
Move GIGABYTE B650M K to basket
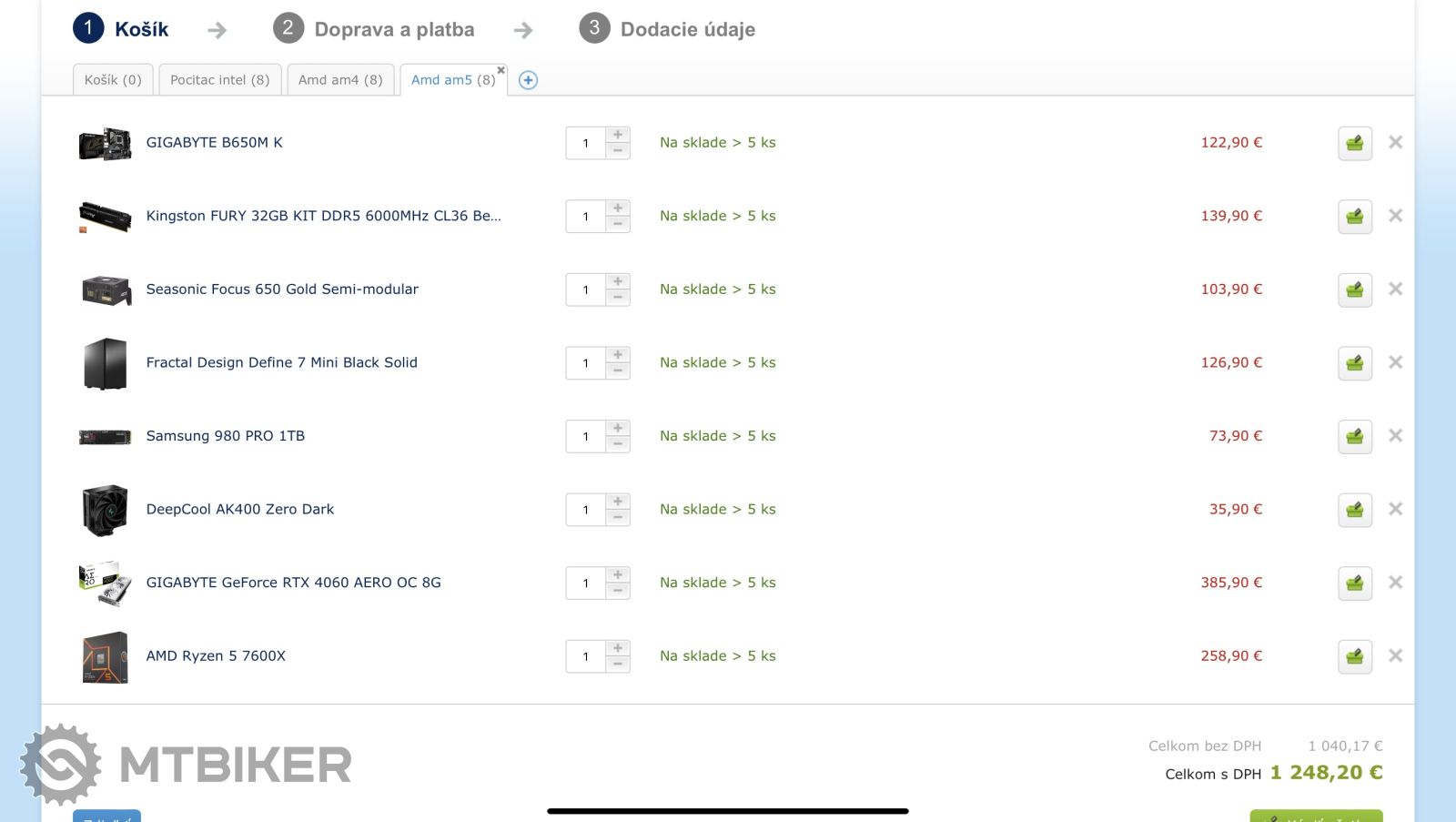tap(1354, 143)
